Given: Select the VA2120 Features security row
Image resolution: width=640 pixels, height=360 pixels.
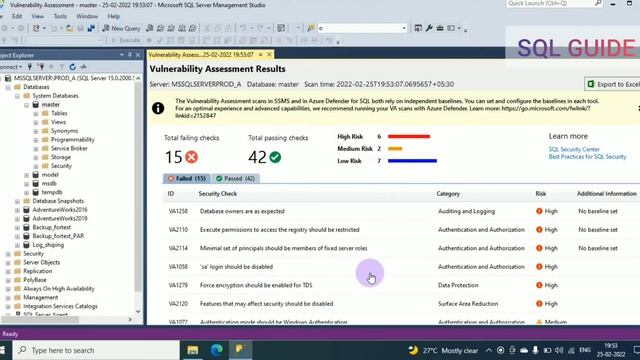Looking at the screenshot, I should tap(401, 304).
